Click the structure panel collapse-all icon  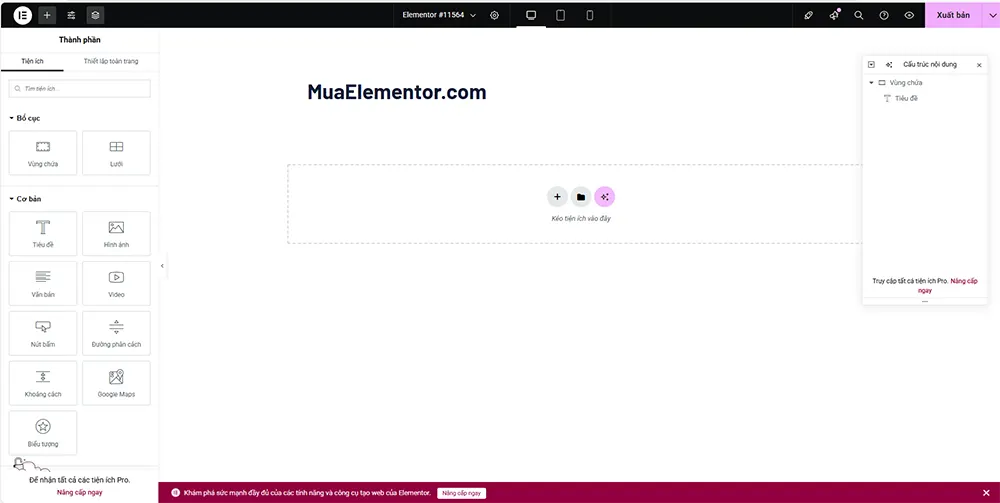point(871,64)
